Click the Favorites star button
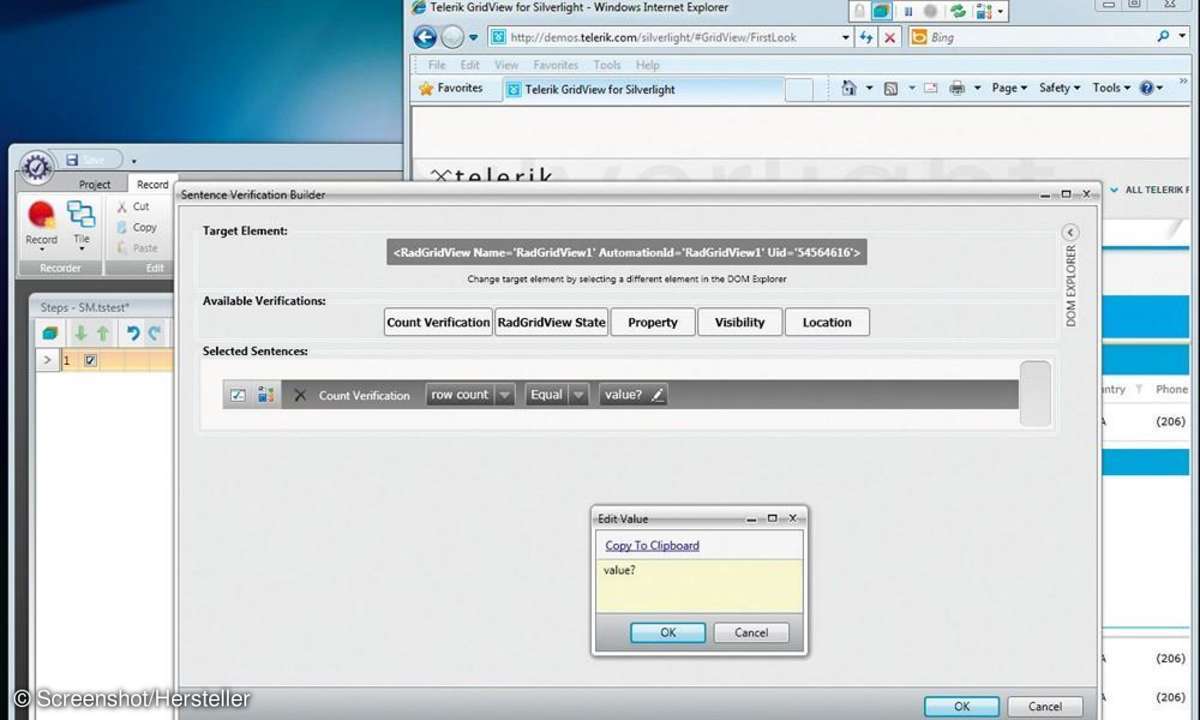The width and height of the screenshot is (1200, 720). click(450, 88)
